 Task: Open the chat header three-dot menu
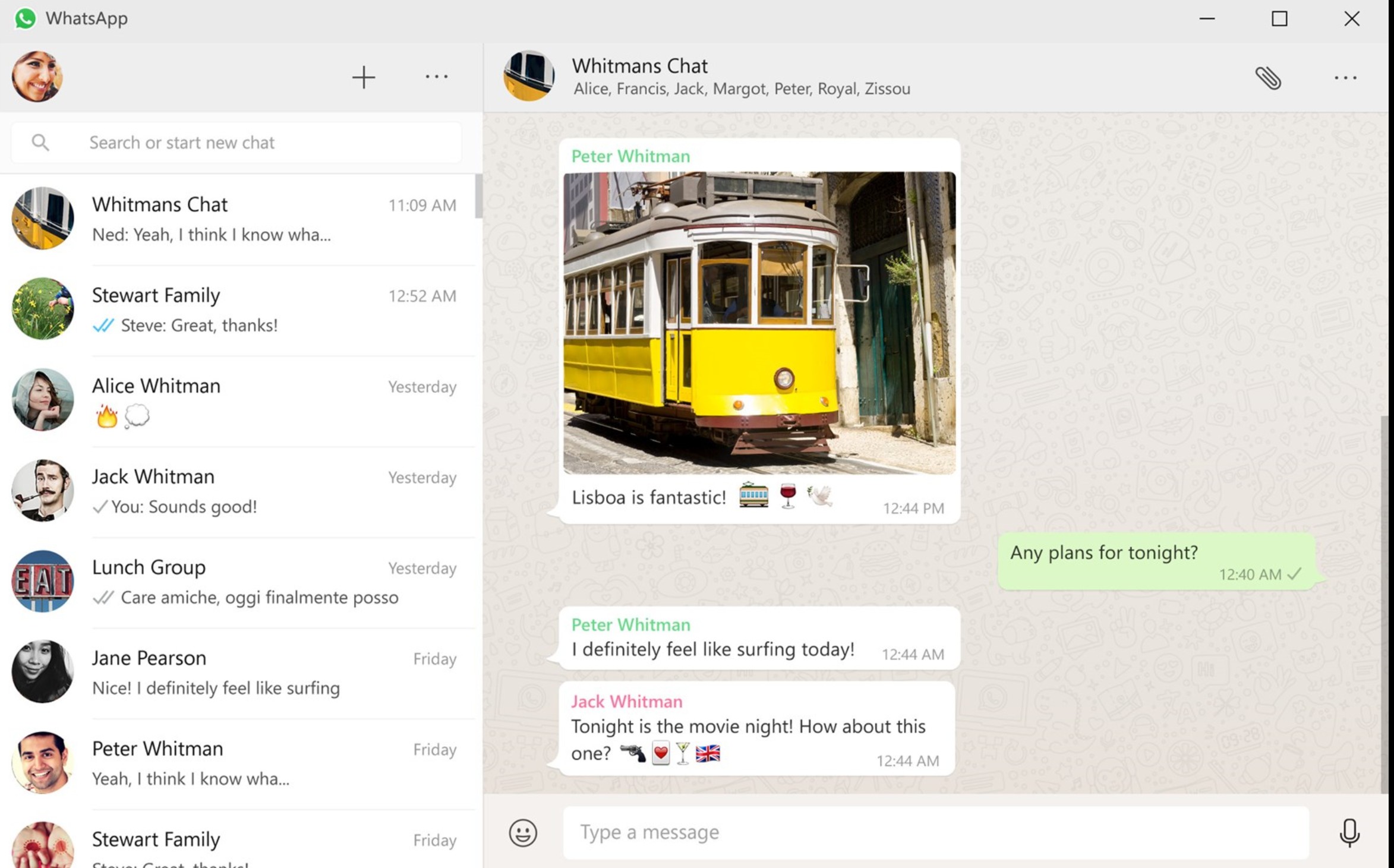point(1345,78)
